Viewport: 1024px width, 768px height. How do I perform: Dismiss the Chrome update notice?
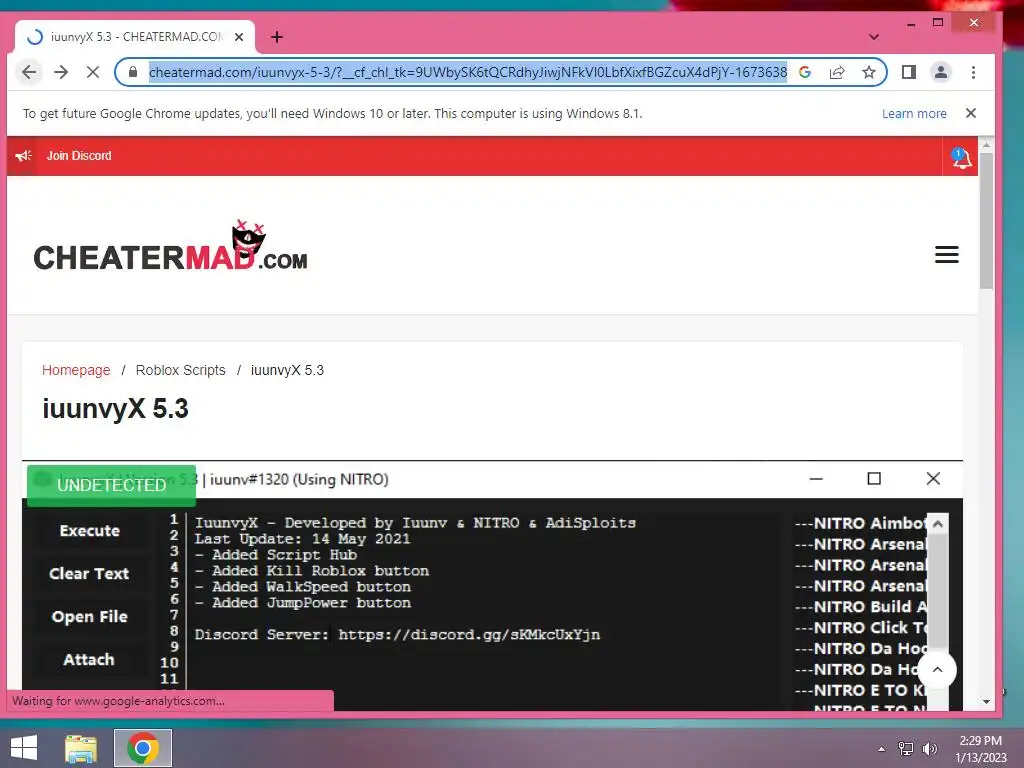point(971,113)
